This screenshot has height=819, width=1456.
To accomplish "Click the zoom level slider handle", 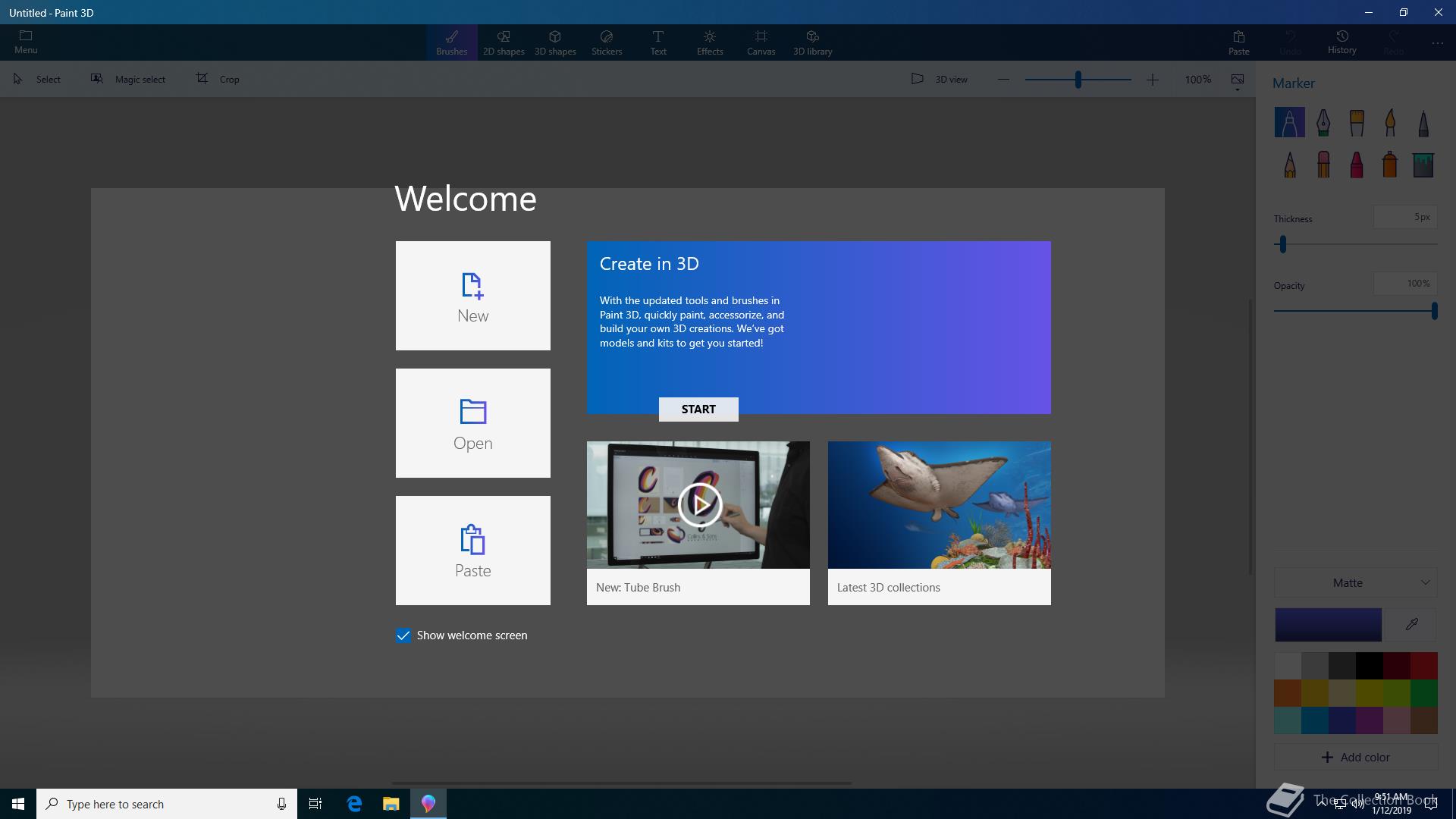I will tap(1078, 79).
